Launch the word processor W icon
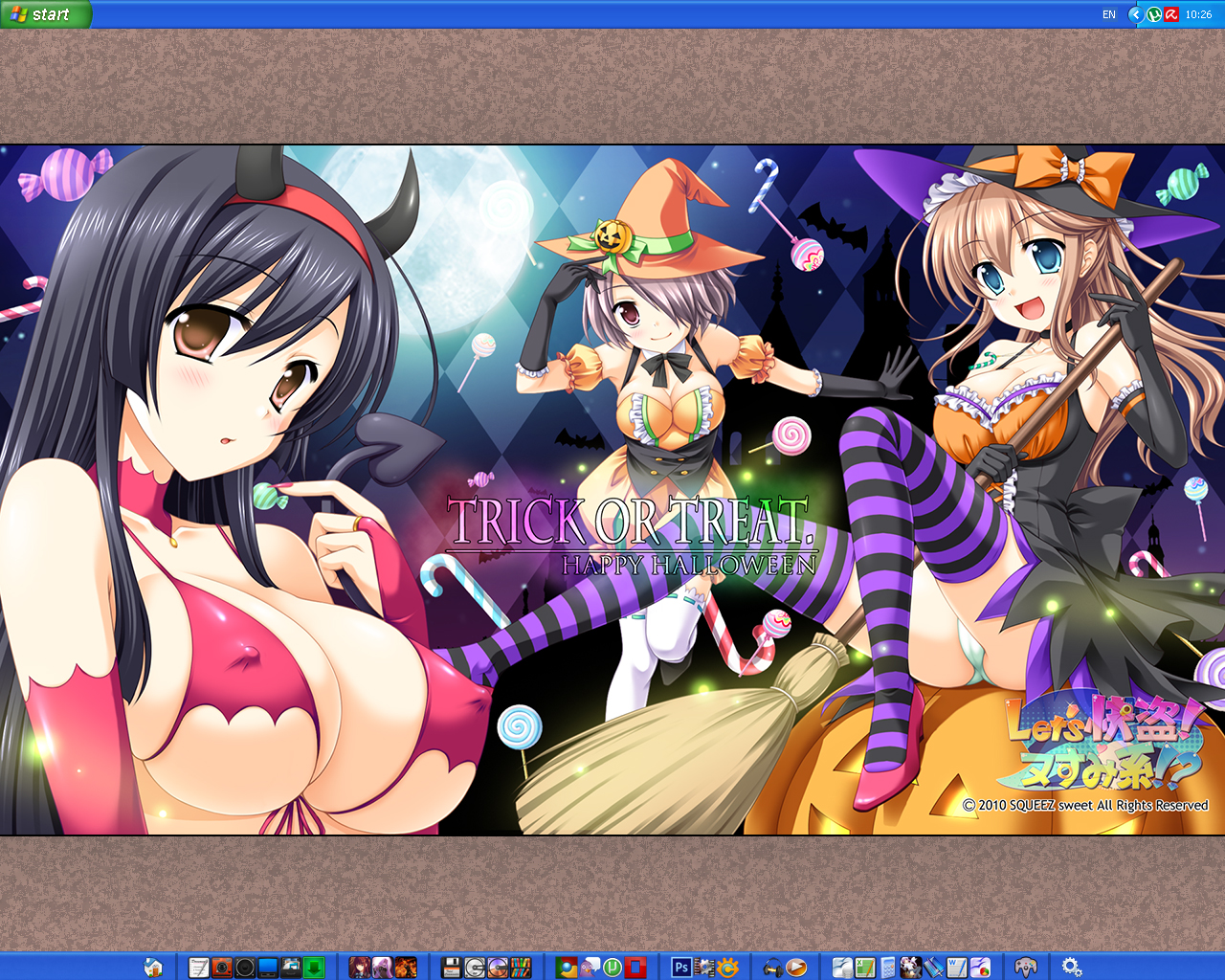The width and height of the screenshot is (1225, 980). 957,968
